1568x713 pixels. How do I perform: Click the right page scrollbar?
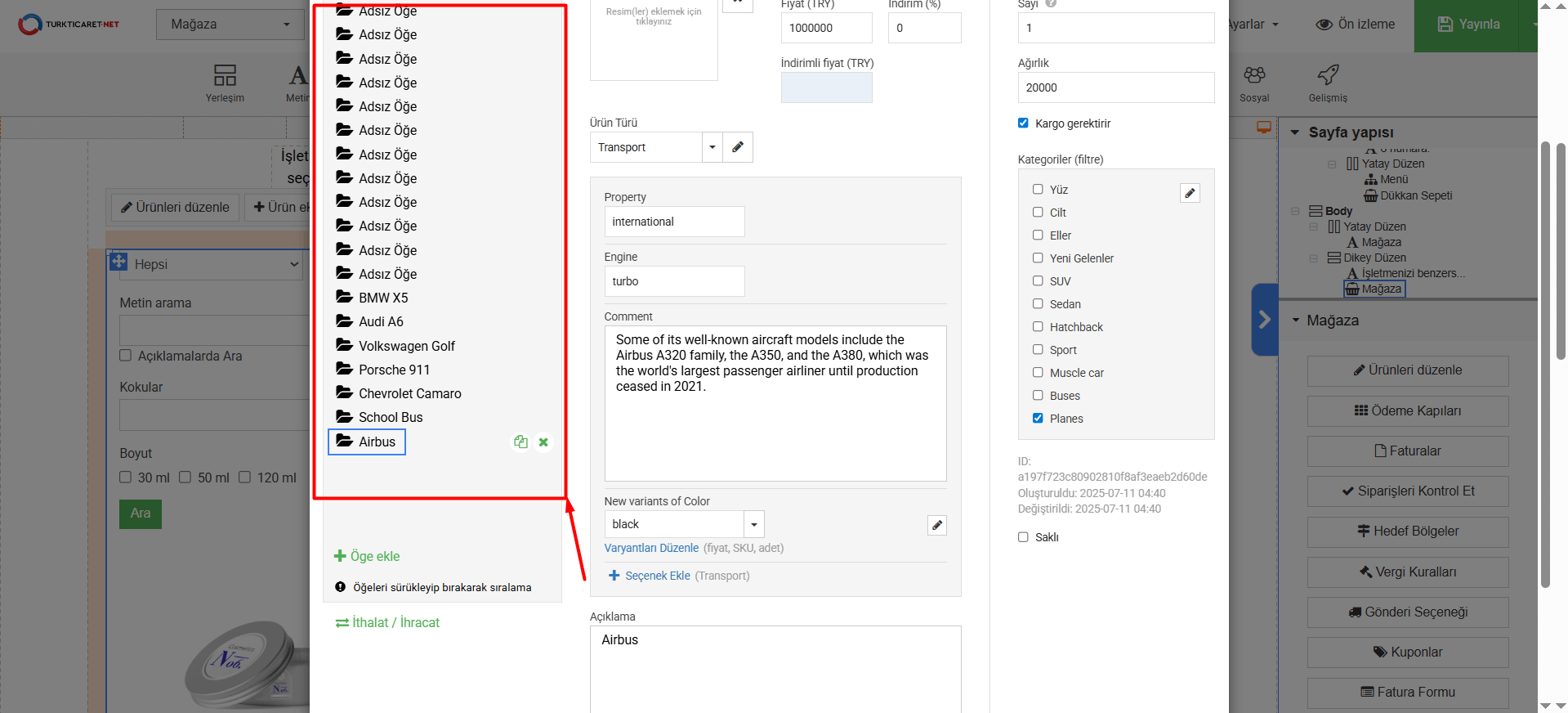click(x=1561, y=250)
